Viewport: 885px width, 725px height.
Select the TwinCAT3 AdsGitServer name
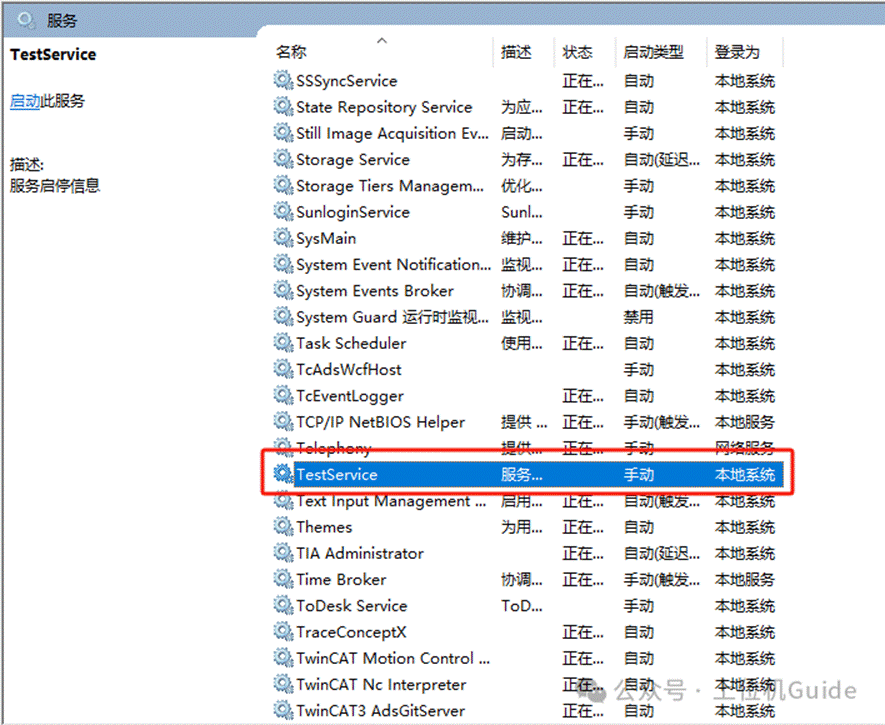tap(381, 710)
